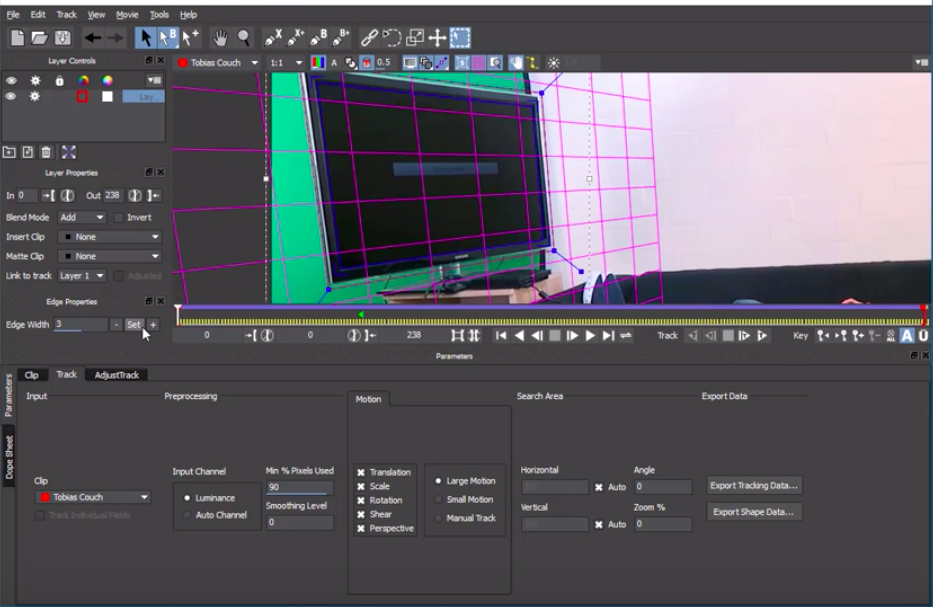Select the Manual Track radio button
The width and height of the screenshot is (933, 607).
pos(438,518)
